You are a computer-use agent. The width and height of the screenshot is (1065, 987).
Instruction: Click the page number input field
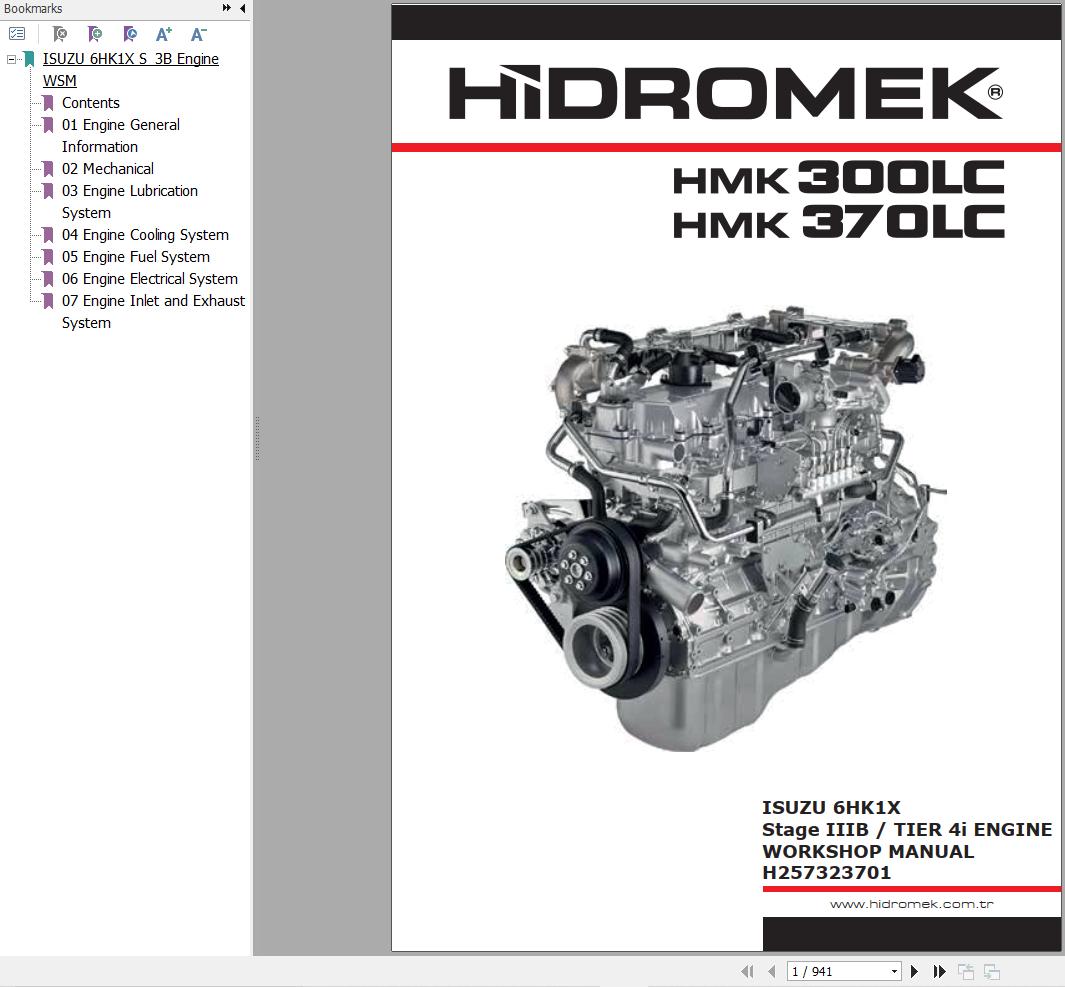(x=836, y=971)
